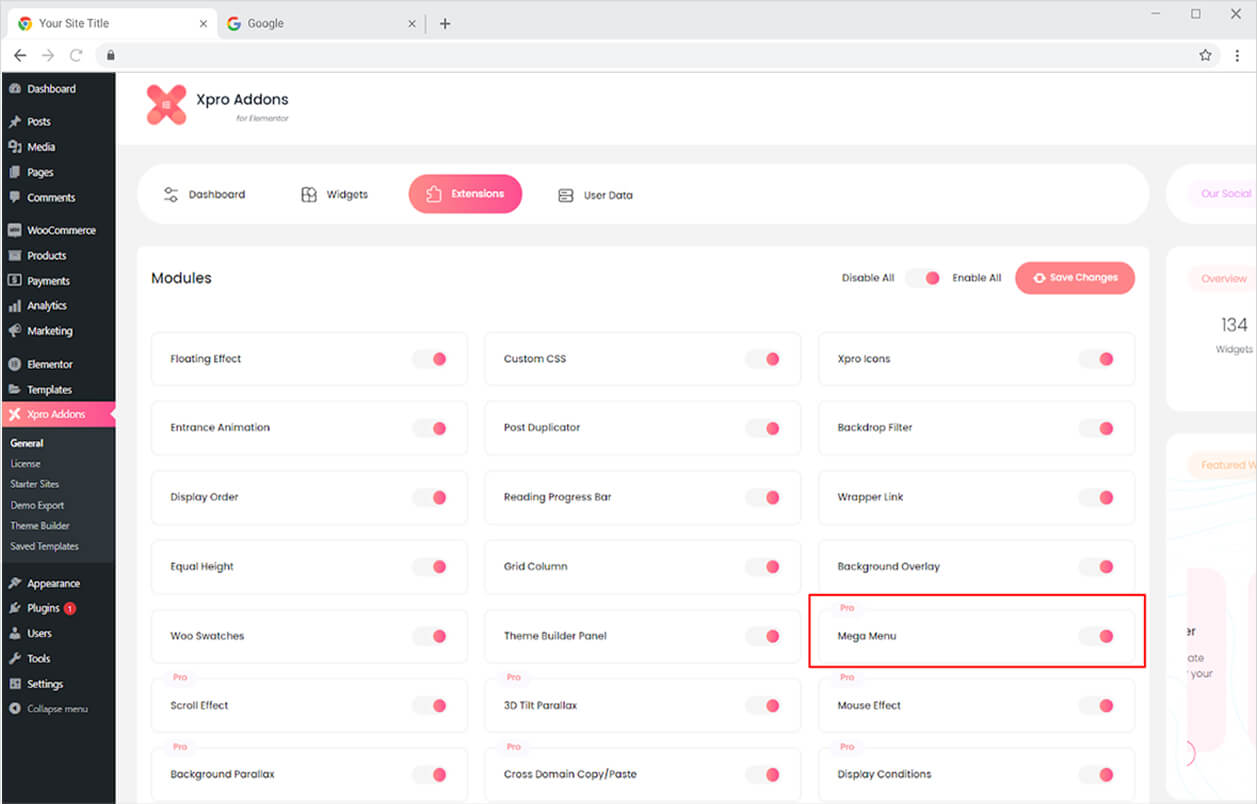The image size is (1257, 804).
Task: Click the Plugins icon in sidebar
Action: (14, 609)
